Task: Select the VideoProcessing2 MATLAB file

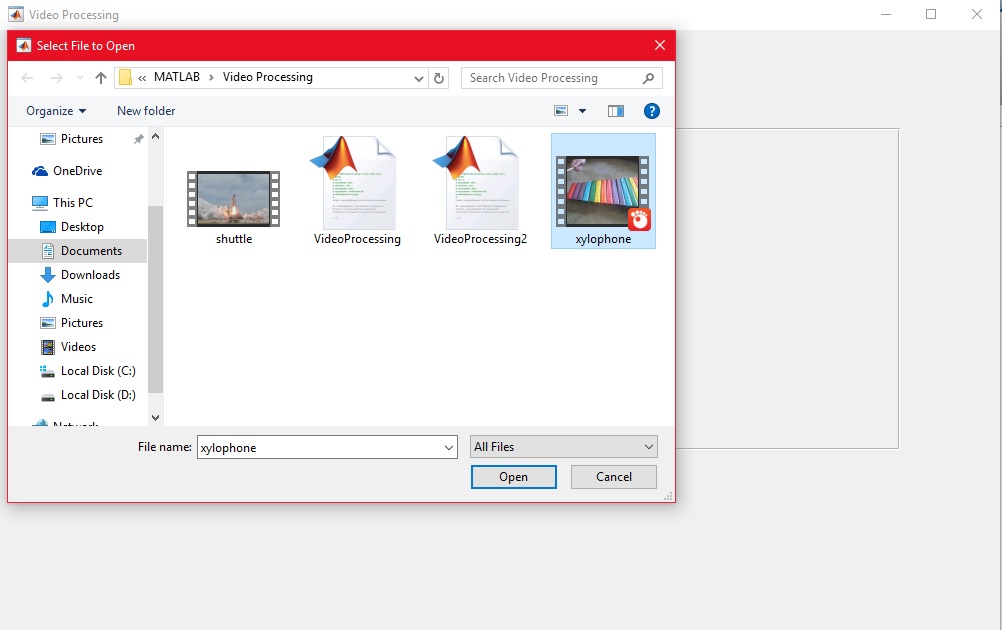Action: click(480, 191)
